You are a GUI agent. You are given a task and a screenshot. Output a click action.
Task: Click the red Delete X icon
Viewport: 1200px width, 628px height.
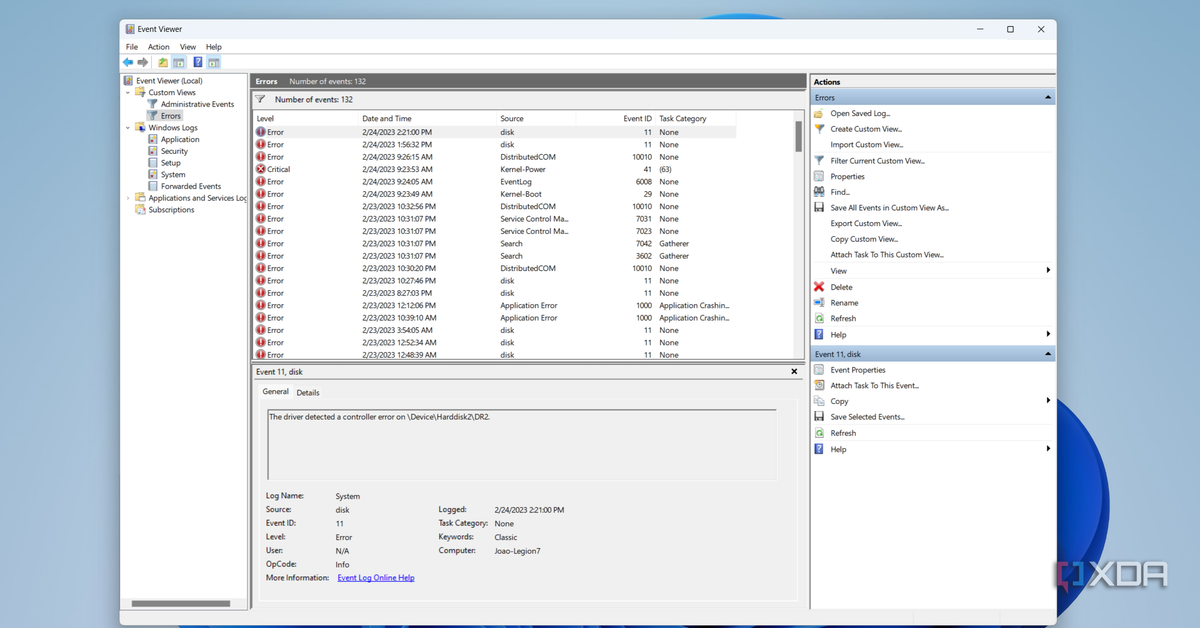pos(819,287)
